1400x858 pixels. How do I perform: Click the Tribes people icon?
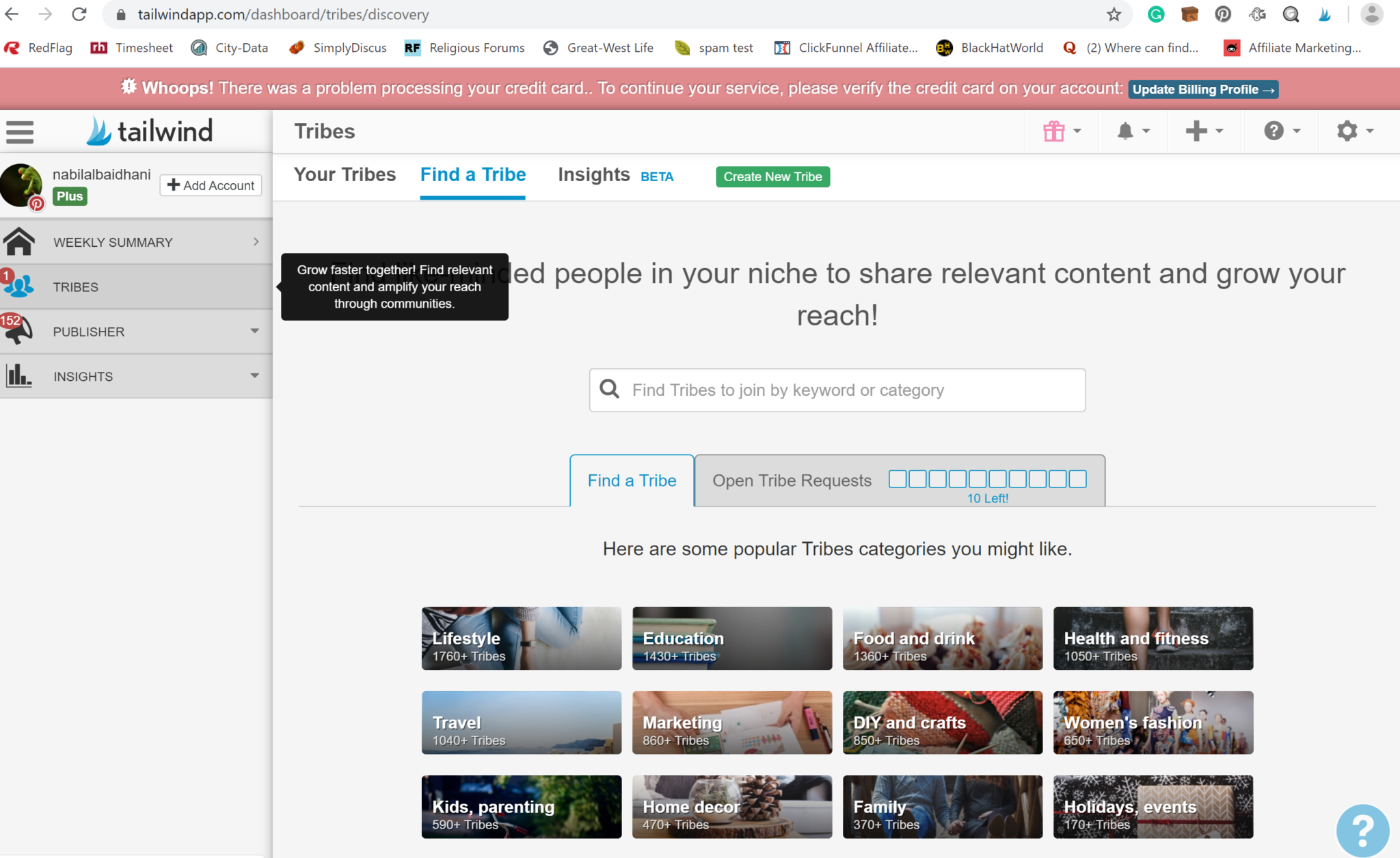[19, 286]
